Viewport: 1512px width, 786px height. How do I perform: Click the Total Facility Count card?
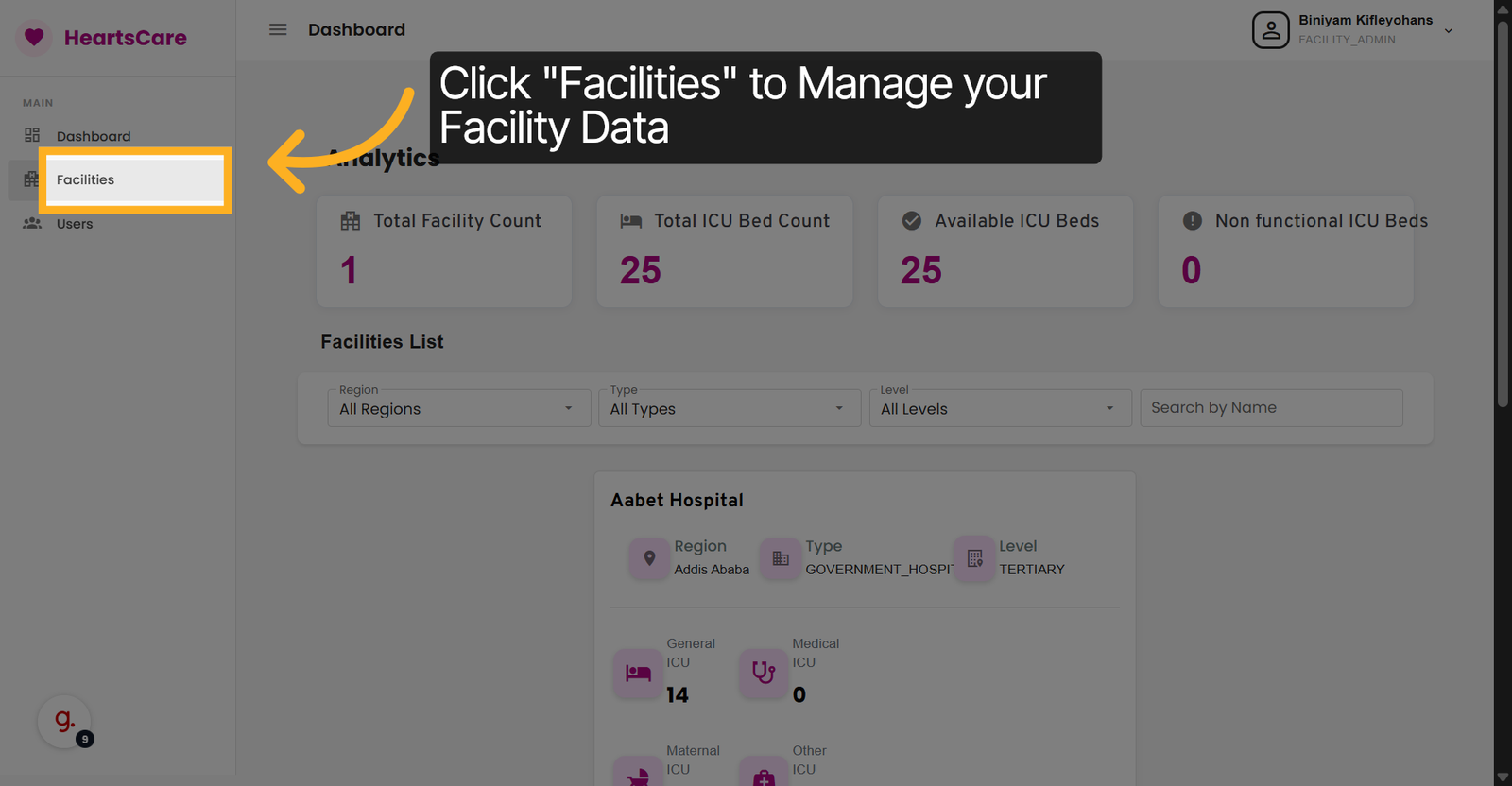coord(443,251)
